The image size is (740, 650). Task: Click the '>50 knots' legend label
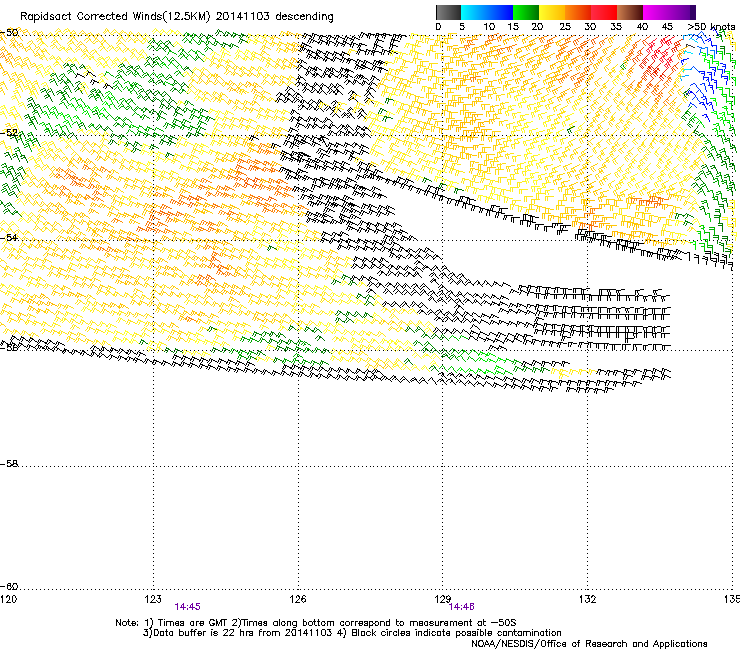[x=711, y=27]
